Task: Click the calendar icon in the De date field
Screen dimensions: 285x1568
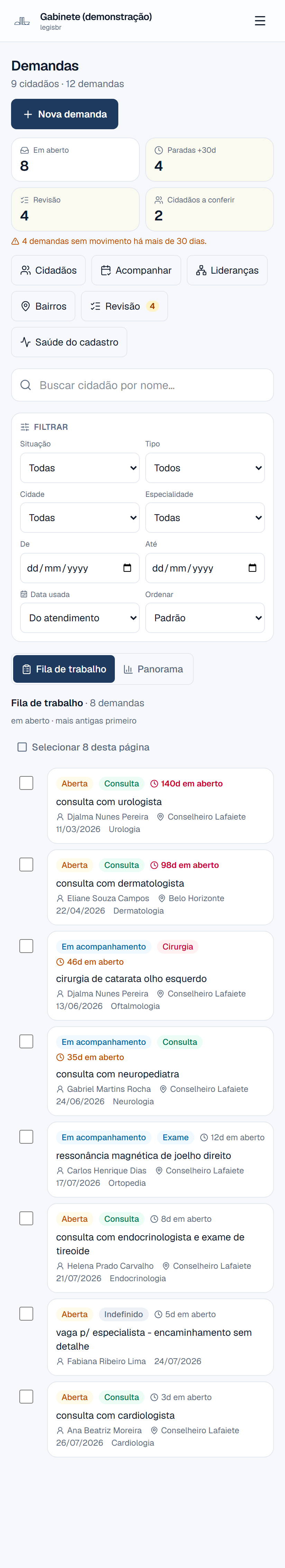Action: [127, 568]
